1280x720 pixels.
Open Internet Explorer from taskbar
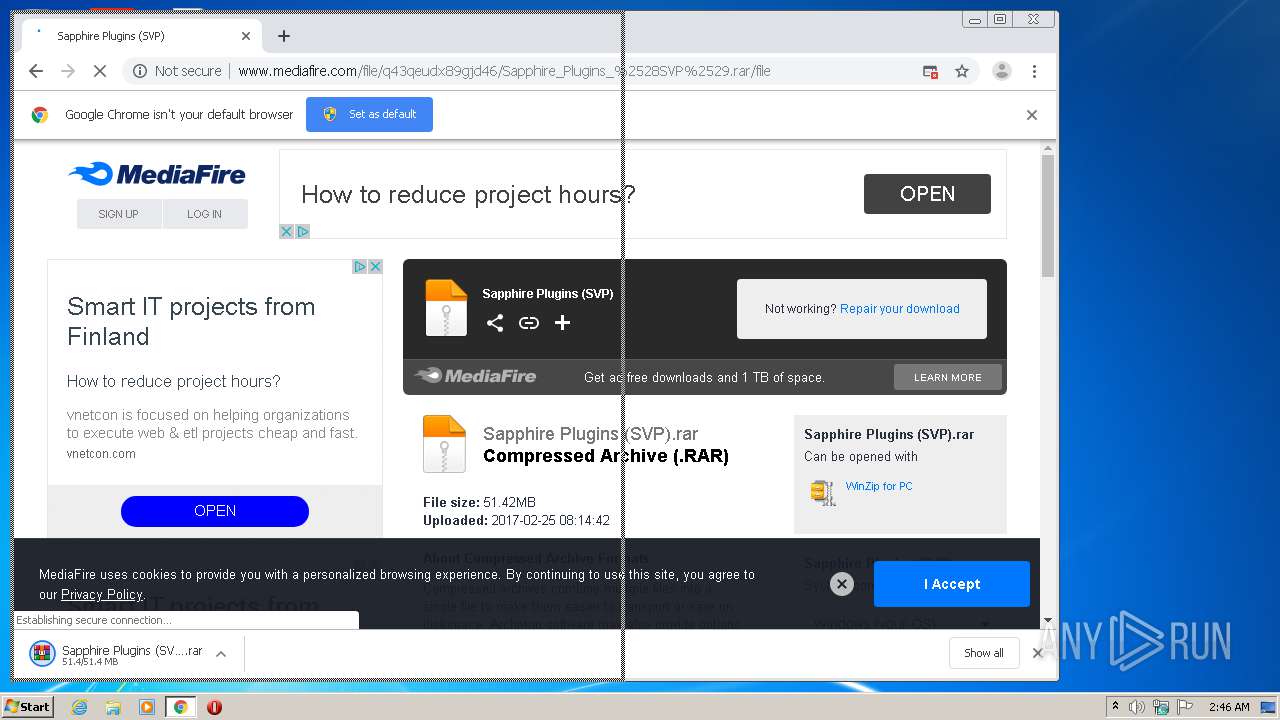(79, 707)
